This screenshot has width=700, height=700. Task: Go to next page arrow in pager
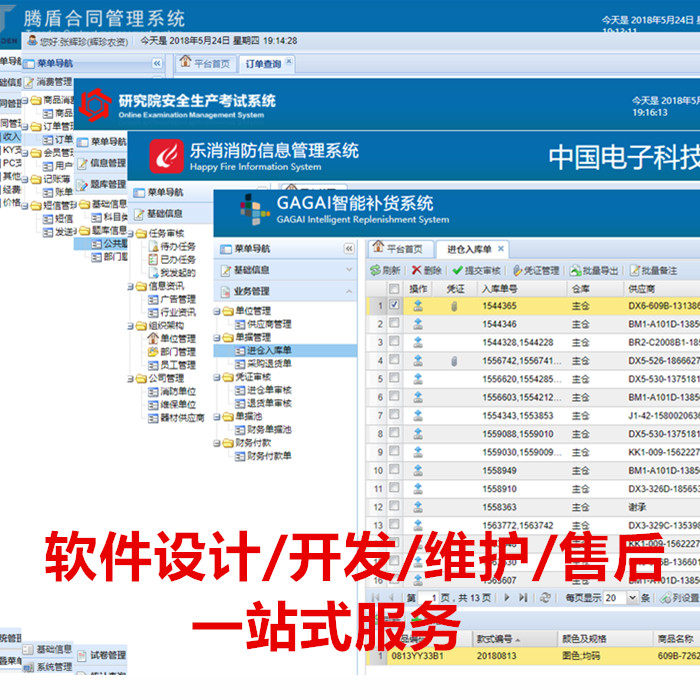[507, 597]
